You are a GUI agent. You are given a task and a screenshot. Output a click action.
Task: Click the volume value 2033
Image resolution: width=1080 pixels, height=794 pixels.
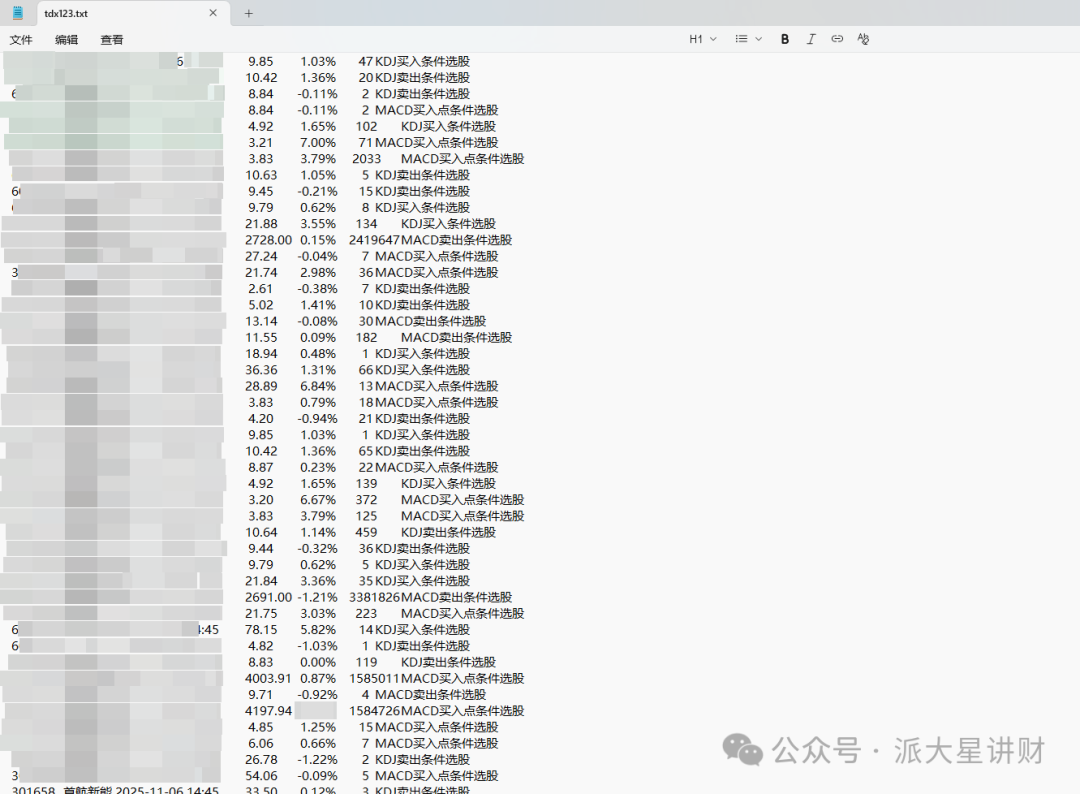[x=366, y=159]
